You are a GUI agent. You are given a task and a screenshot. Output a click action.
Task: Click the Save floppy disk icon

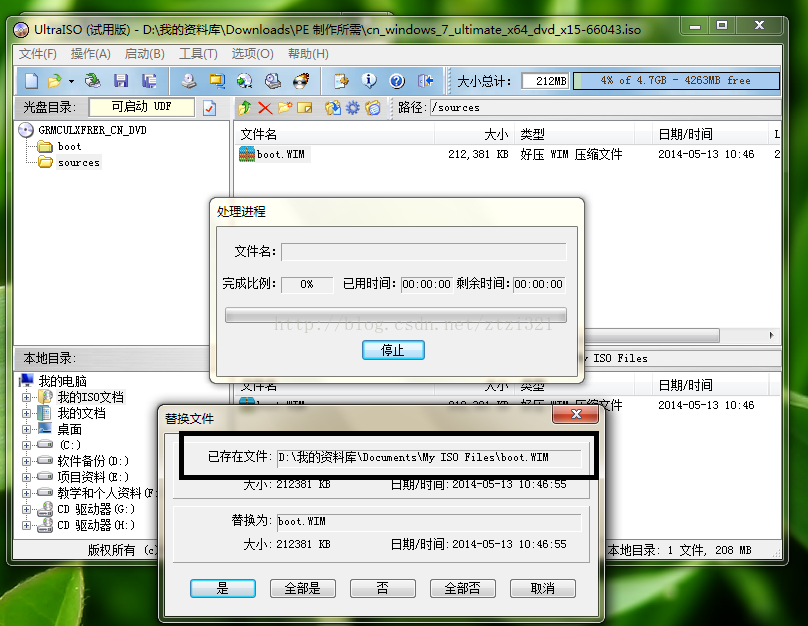click(x=121, y=81)
